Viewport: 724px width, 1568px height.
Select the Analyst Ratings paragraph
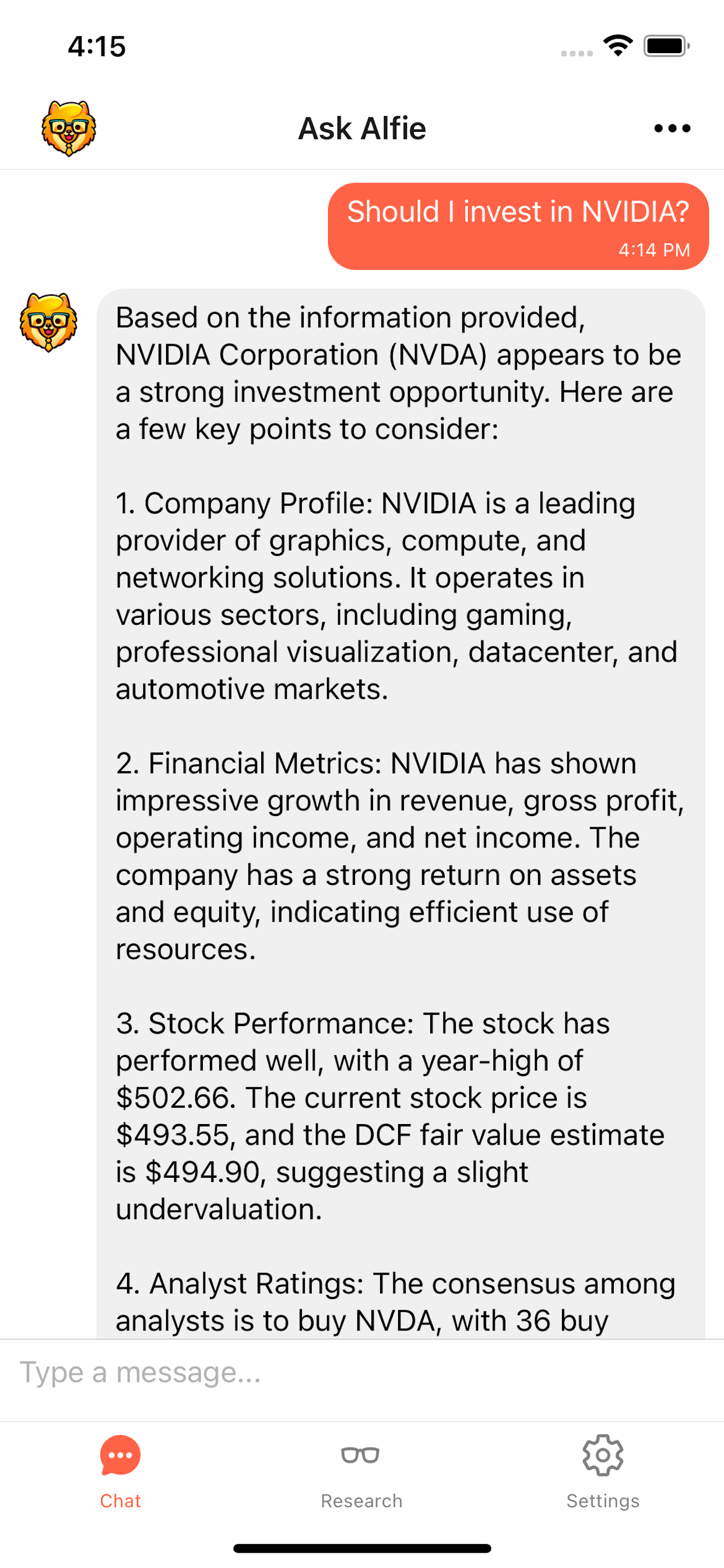tap(395, 1302)
